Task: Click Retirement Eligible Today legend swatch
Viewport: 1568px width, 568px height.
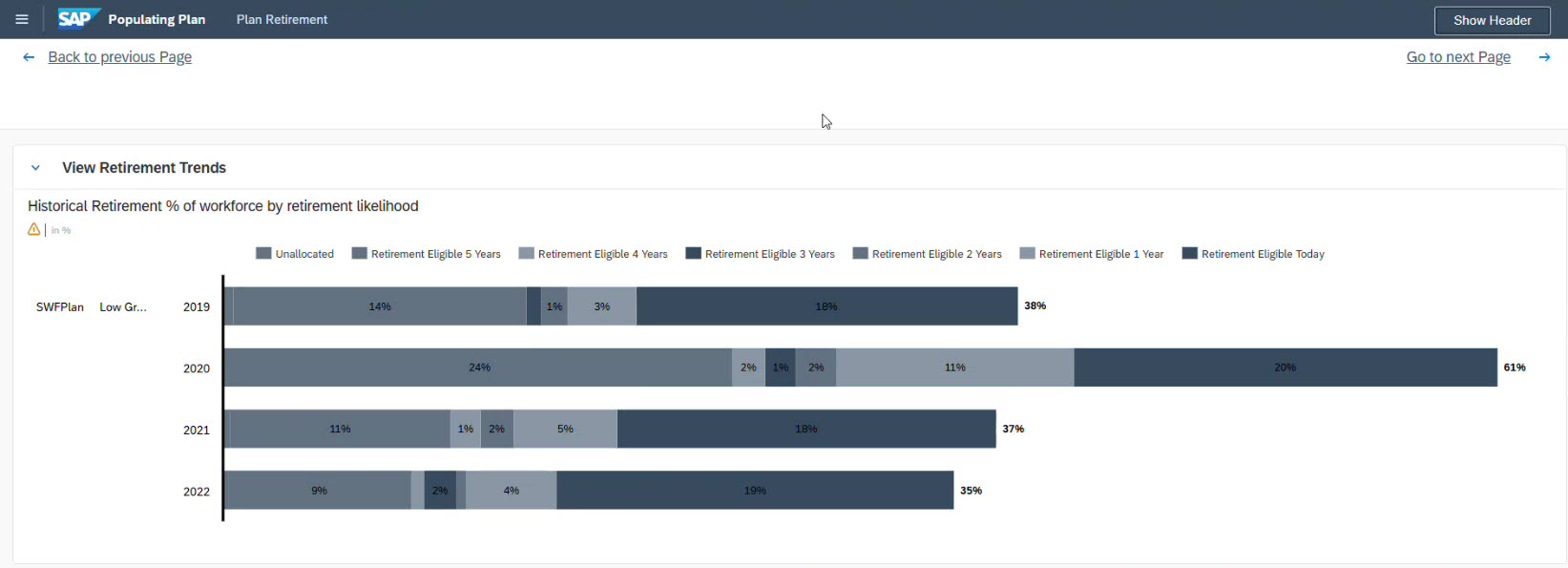Action: [x=1190, y=254]
